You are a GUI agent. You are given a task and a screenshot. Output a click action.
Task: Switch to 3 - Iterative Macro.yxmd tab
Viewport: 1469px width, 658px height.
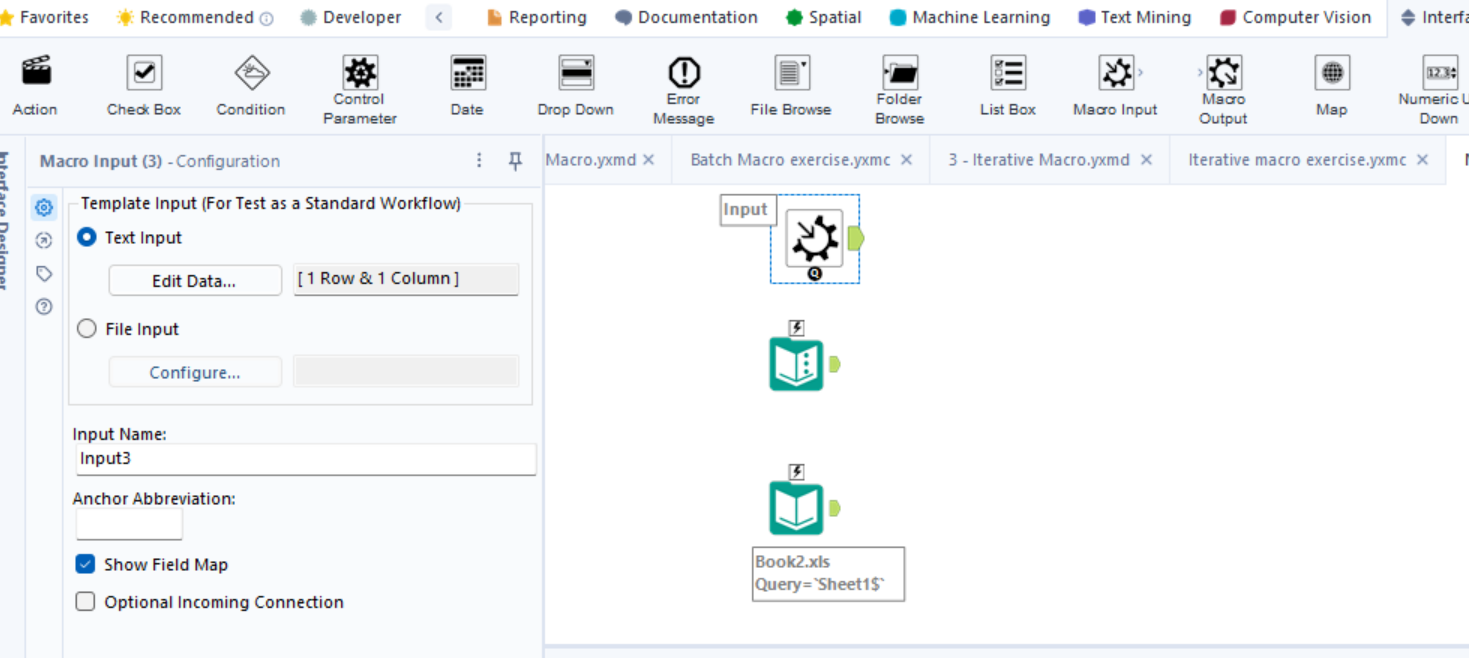(x=1039, y=160)
